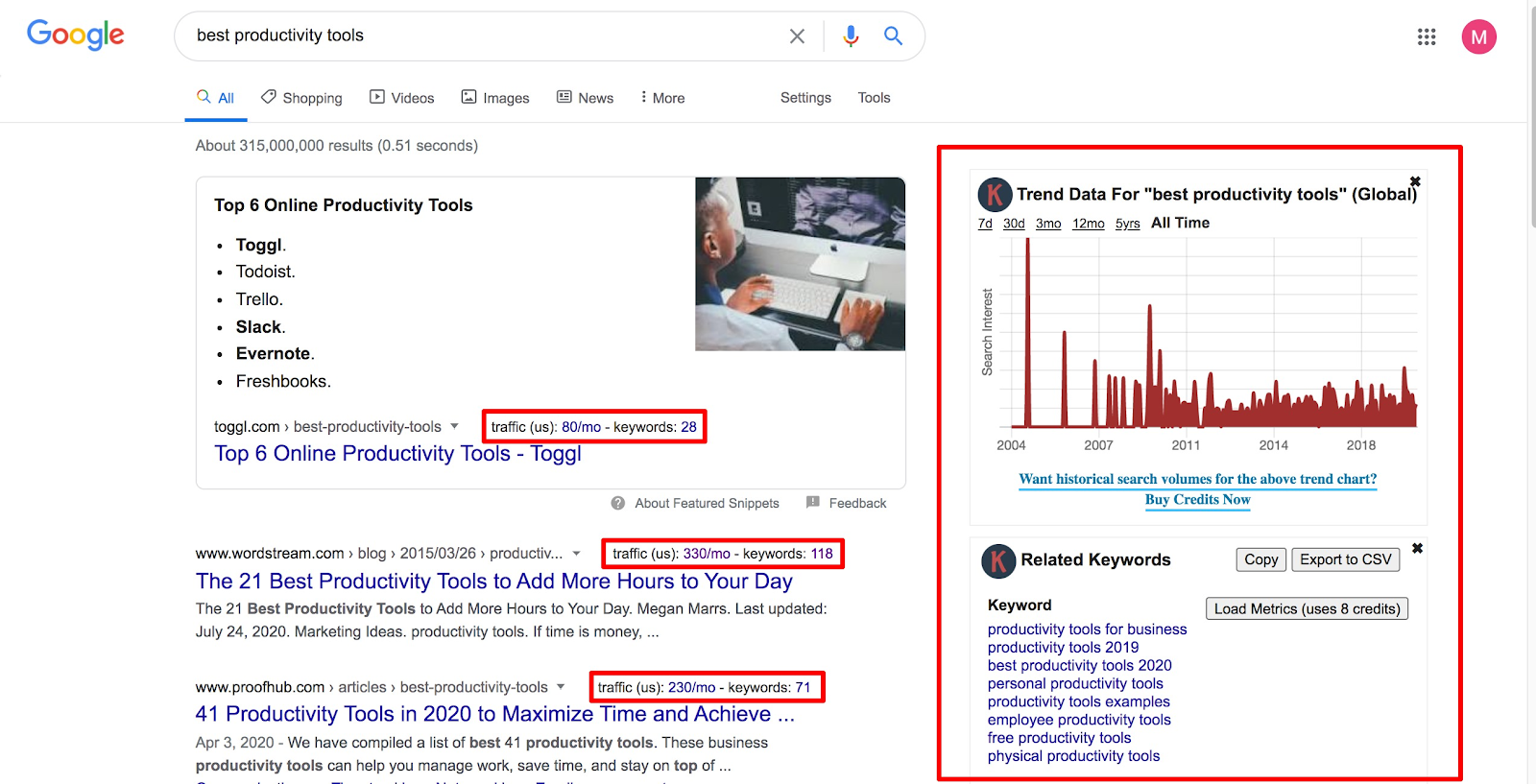Open the Google apps grid
1536x784 pixels.
1427,36
